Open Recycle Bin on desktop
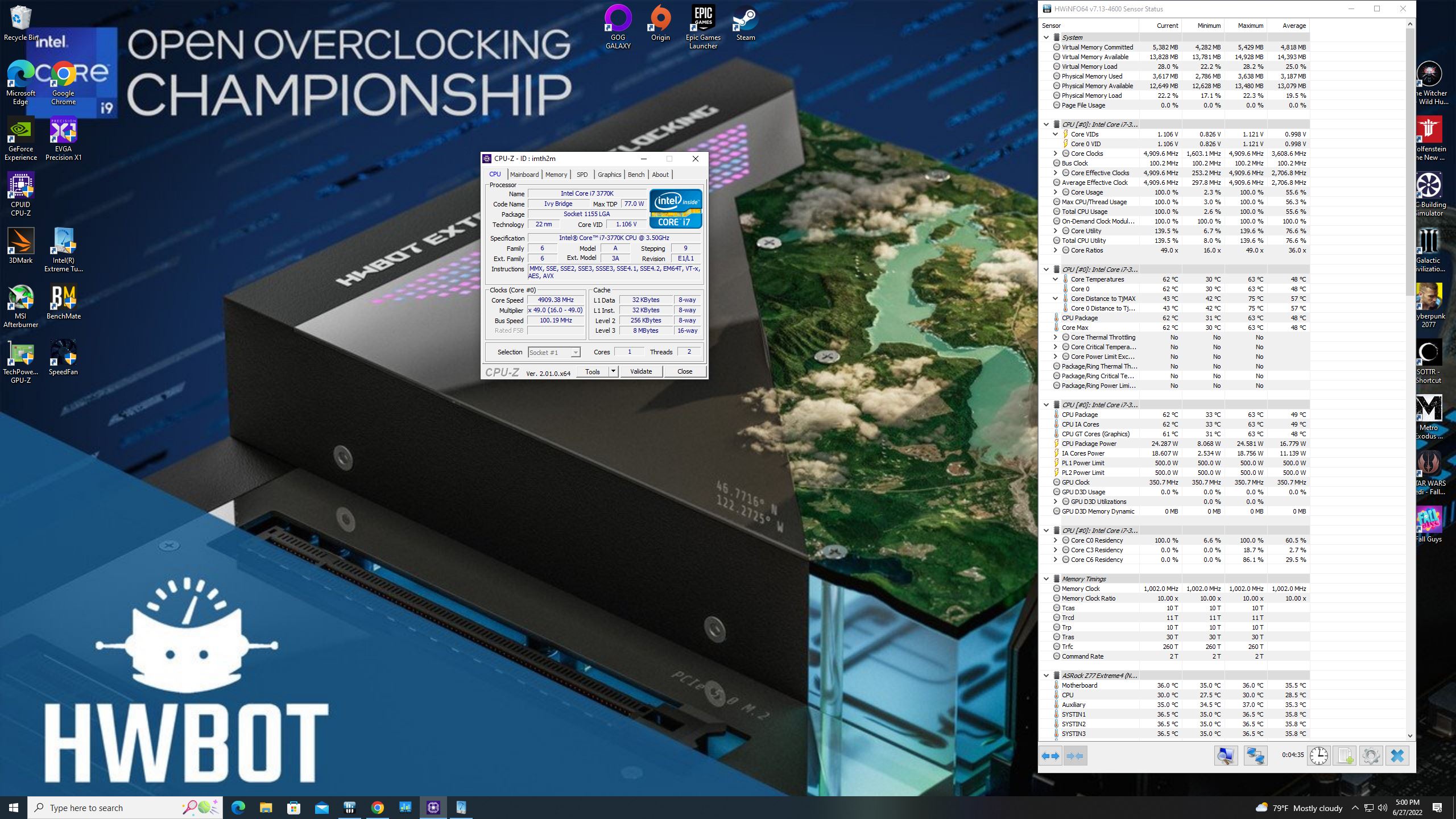The height and width of the screenshot is (819, 1456). (x=20, y=23)
